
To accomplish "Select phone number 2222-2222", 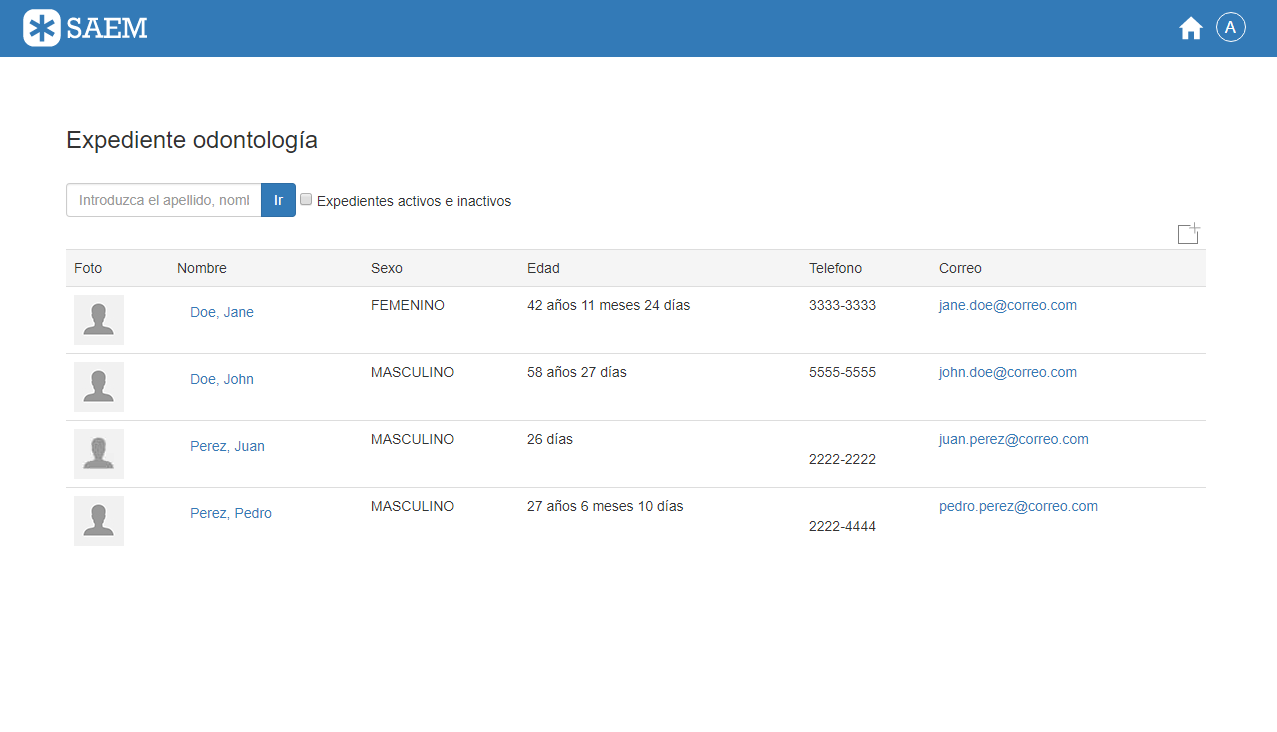I will [x=842, y=459].
